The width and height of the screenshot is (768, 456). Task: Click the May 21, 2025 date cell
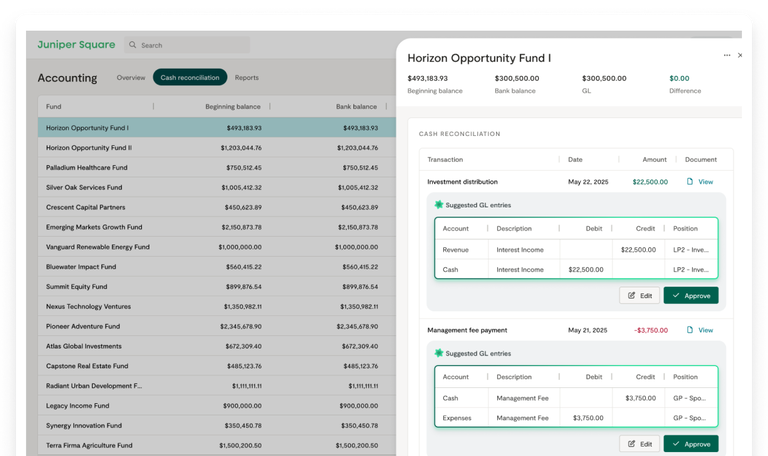[x=587, y=330]
